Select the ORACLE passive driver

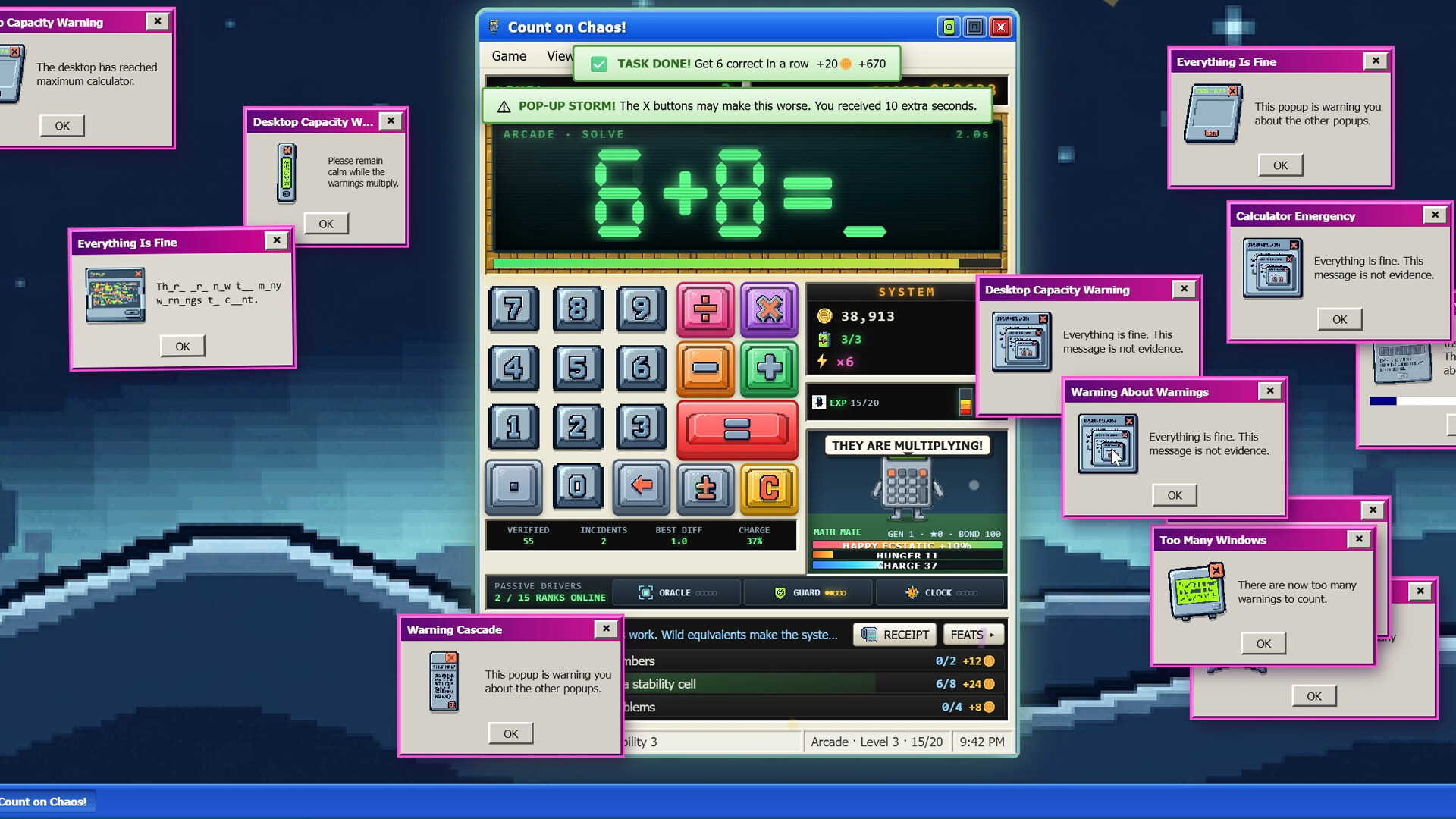point(677,593)
